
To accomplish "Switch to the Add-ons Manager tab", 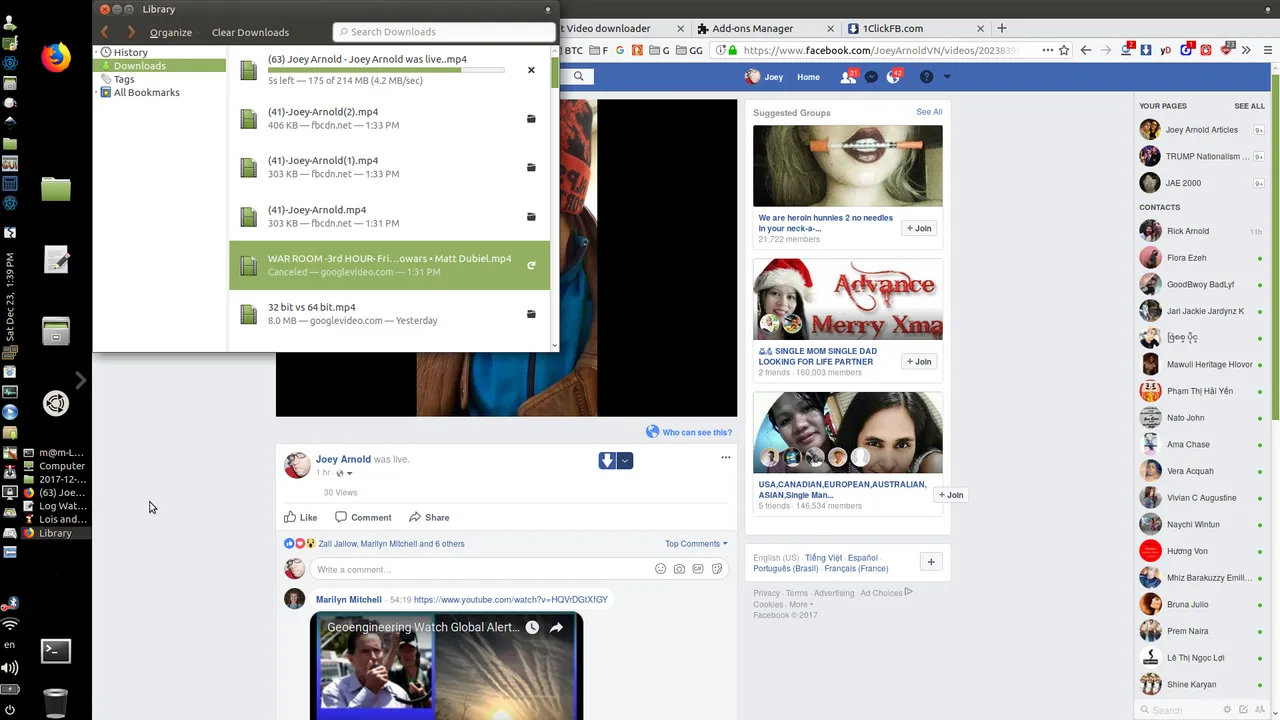I will tap(764, 28).
